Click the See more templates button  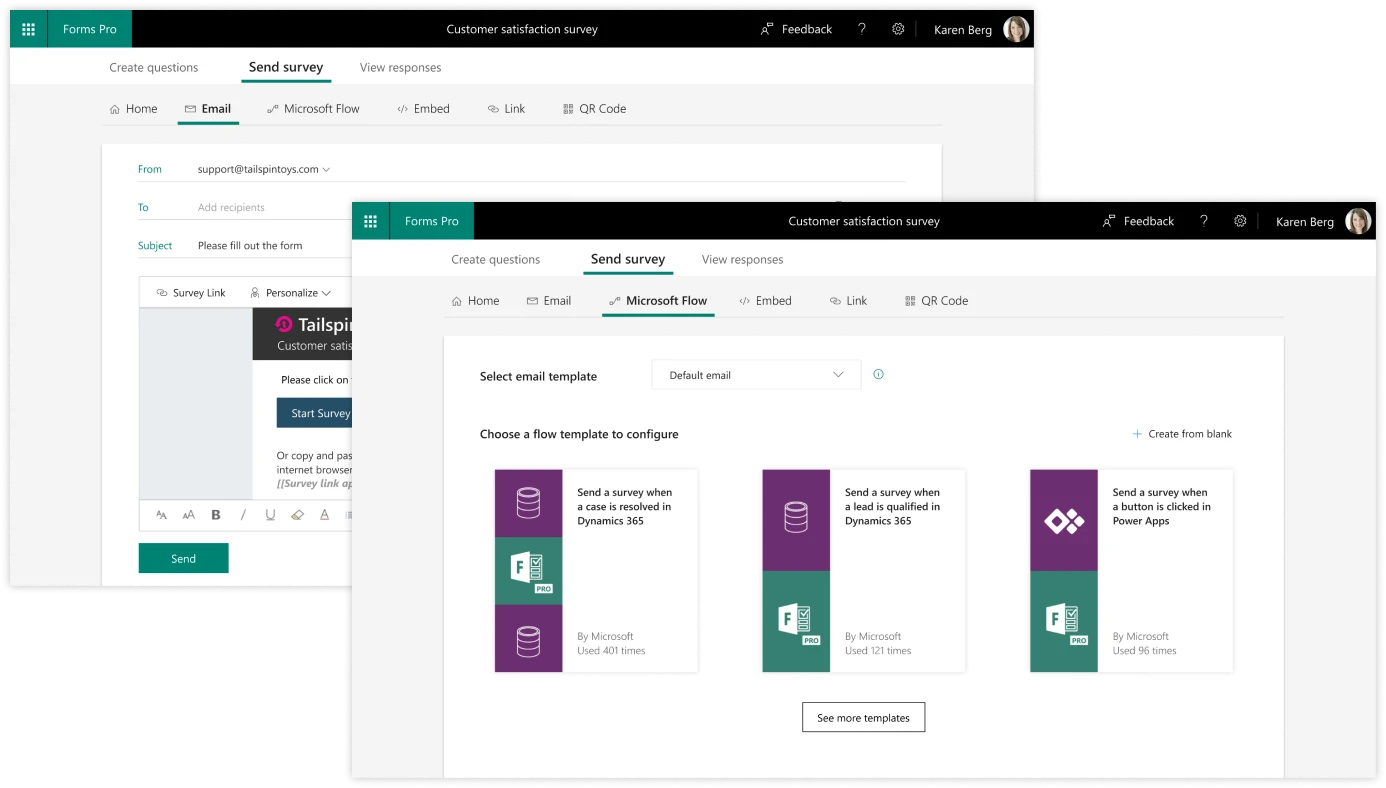click(x=863, y=717)
